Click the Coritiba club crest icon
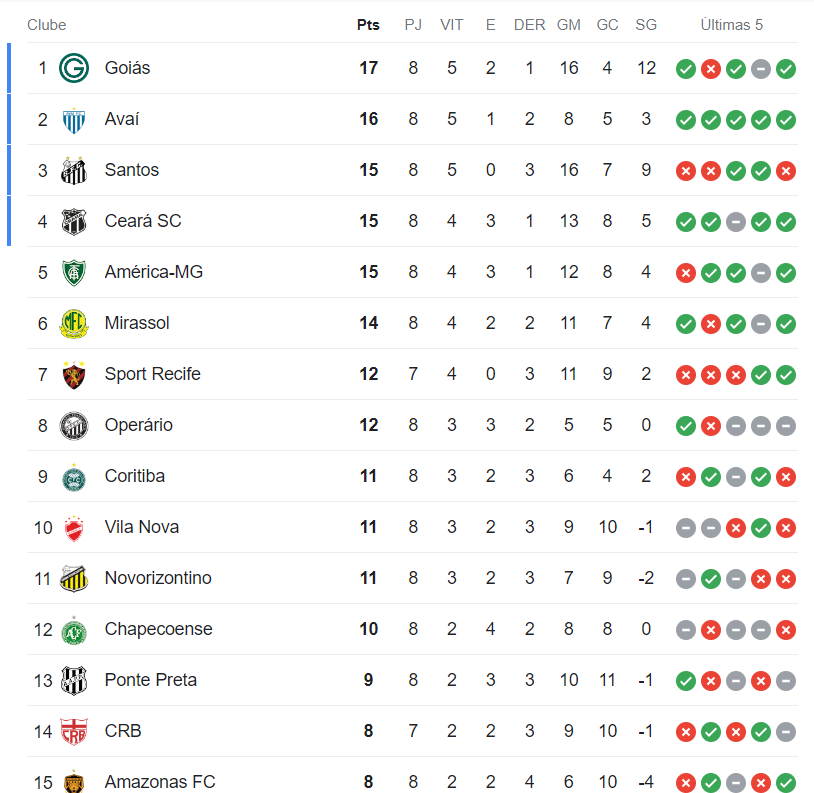814x793 pixels. point(74,476)
